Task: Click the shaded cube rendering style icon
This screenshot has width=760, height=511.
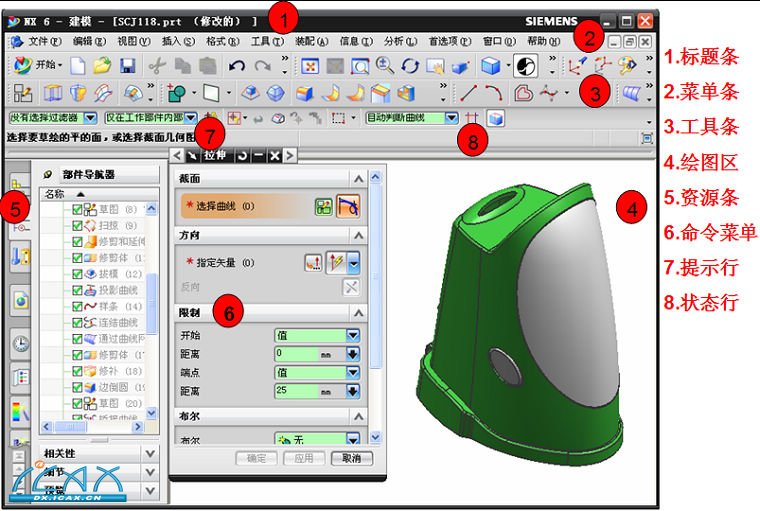Action: point(490,65)
